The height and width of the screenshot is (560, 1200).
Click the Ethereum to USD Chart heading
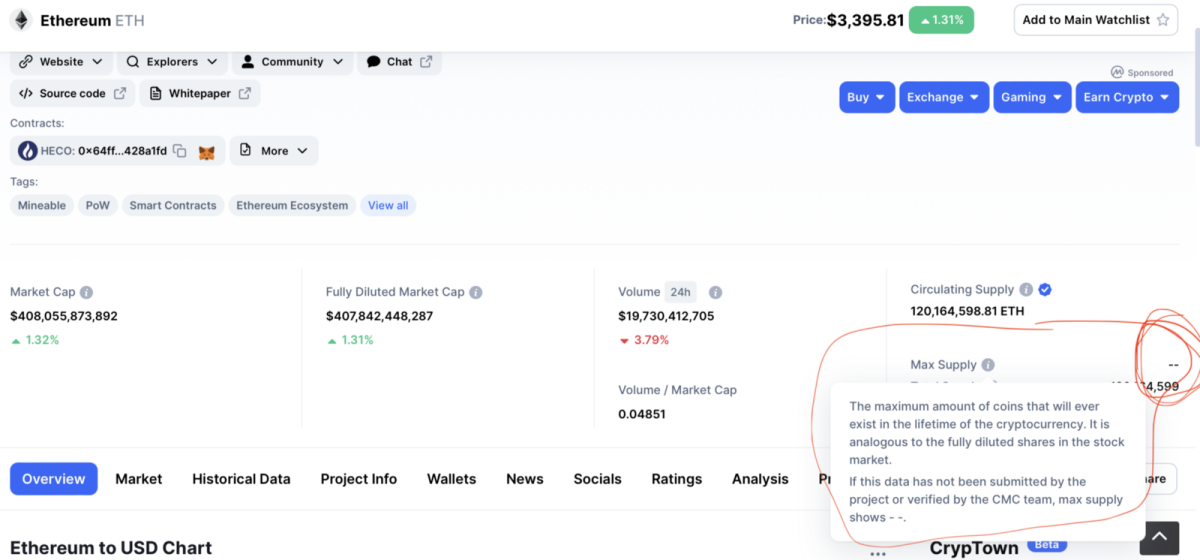111,548
